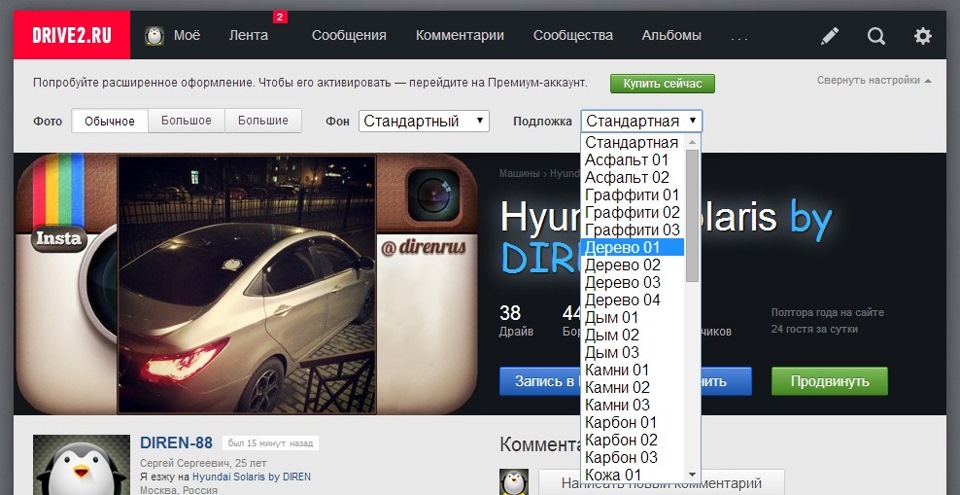Choose Граффити 01 from the list
The image size is (960, 495).
pyautogui.click(x=632, y=195)
